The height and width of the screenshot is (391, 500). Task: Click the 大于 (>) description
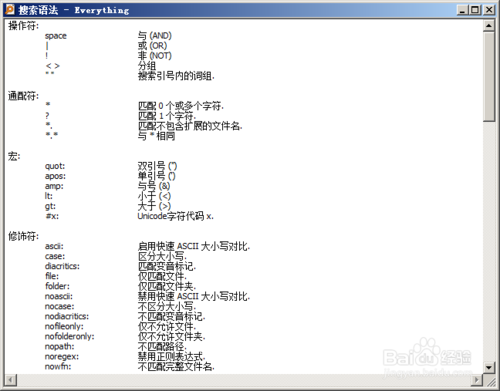(154, 206)
